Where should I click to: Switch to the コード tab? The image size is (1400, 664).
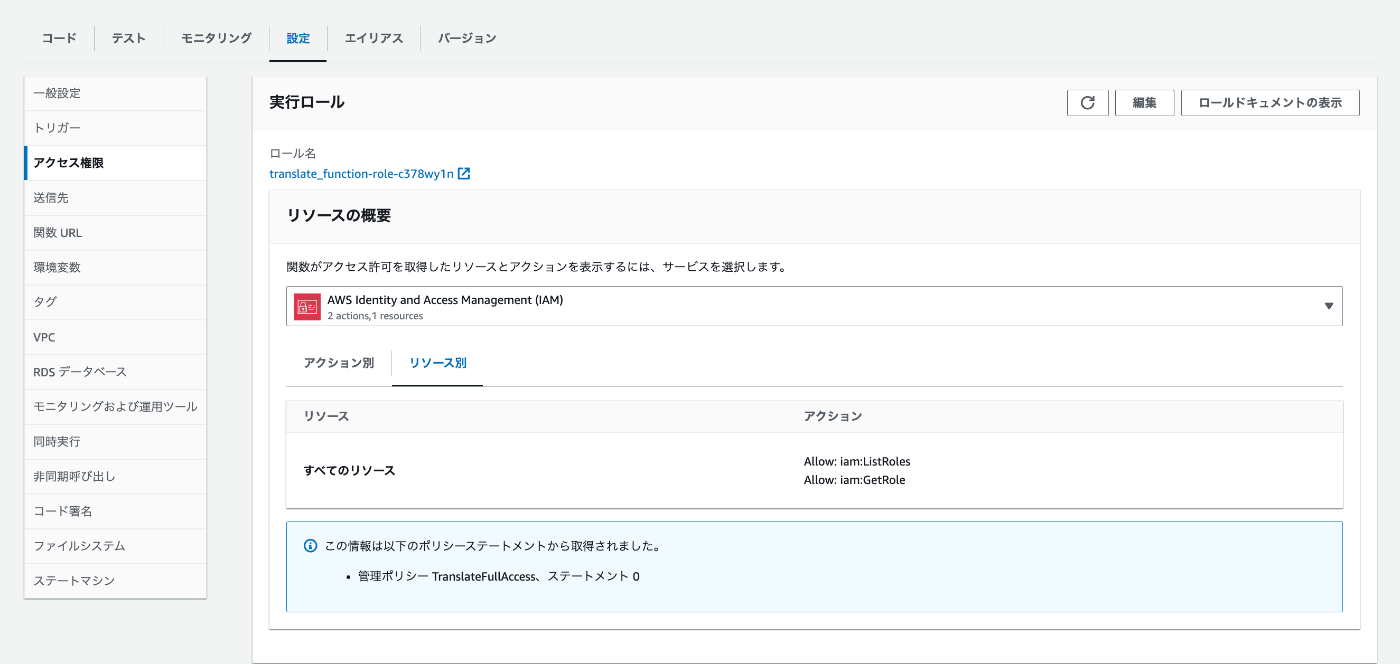tap(59, 38)
